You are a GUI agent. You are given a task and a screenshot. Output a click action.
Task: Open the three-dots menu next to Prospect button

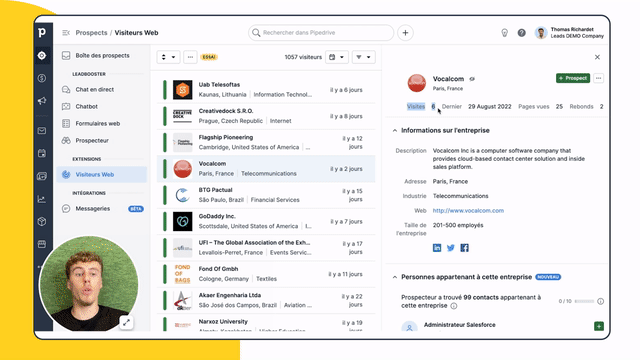tap(598, 78)
